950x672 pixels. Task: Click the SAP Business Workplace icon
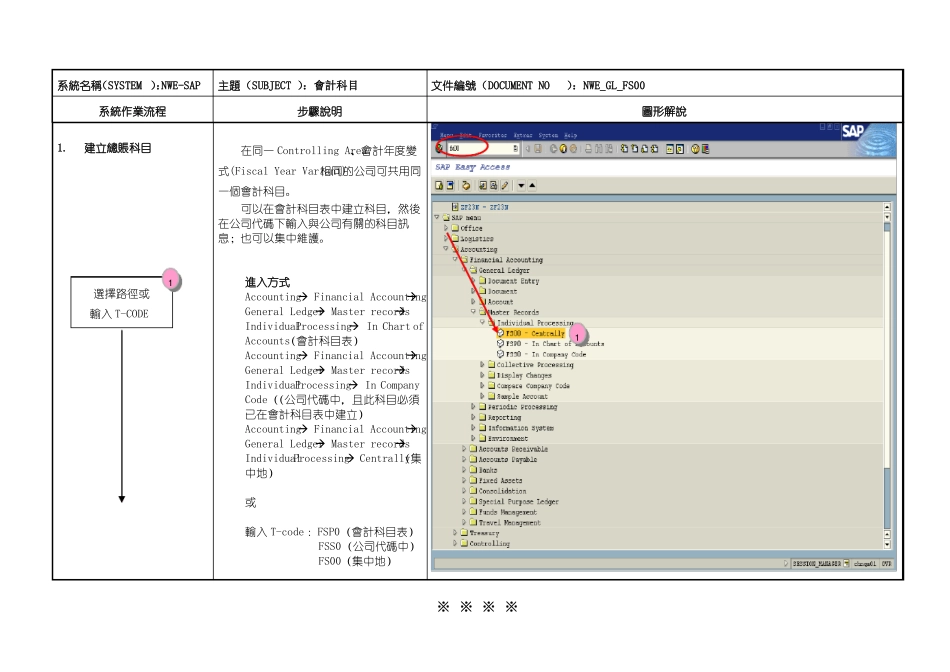466,185
